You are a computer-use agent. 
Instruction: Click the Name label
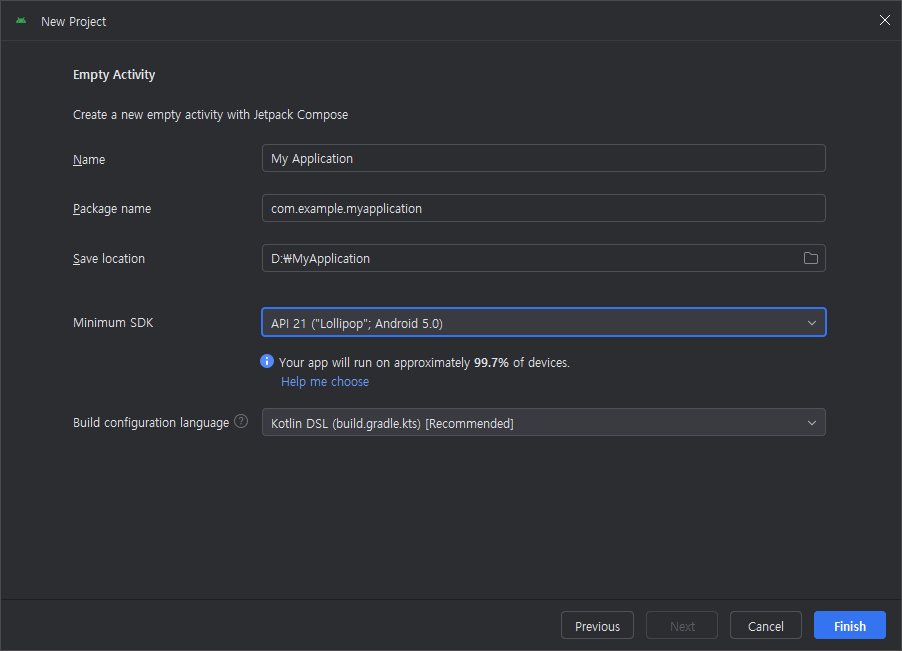point(89,159)
